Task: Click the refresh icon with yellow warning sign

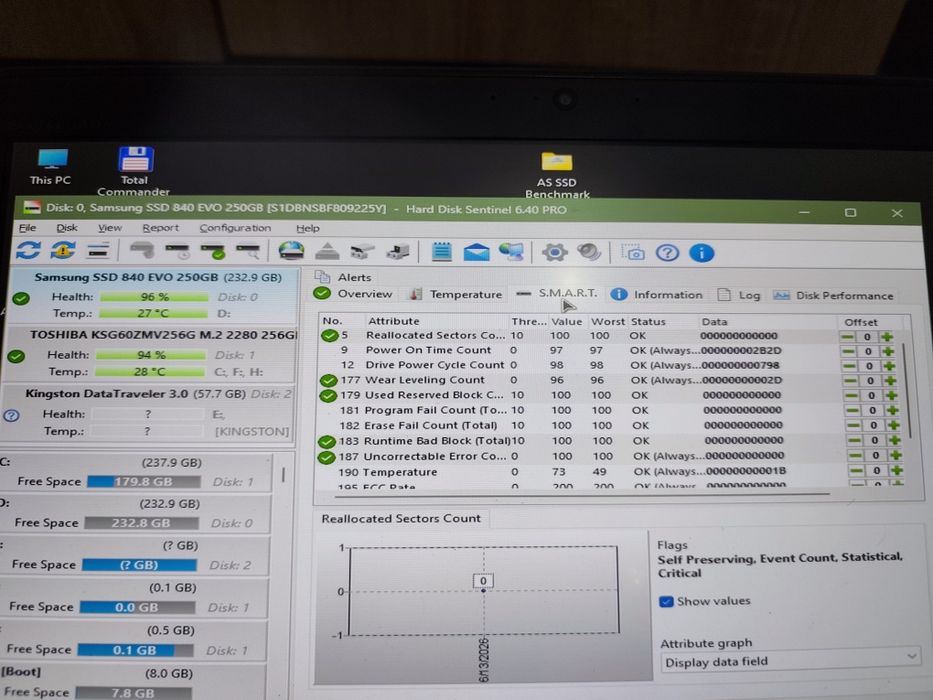Action: coord(63,251)
